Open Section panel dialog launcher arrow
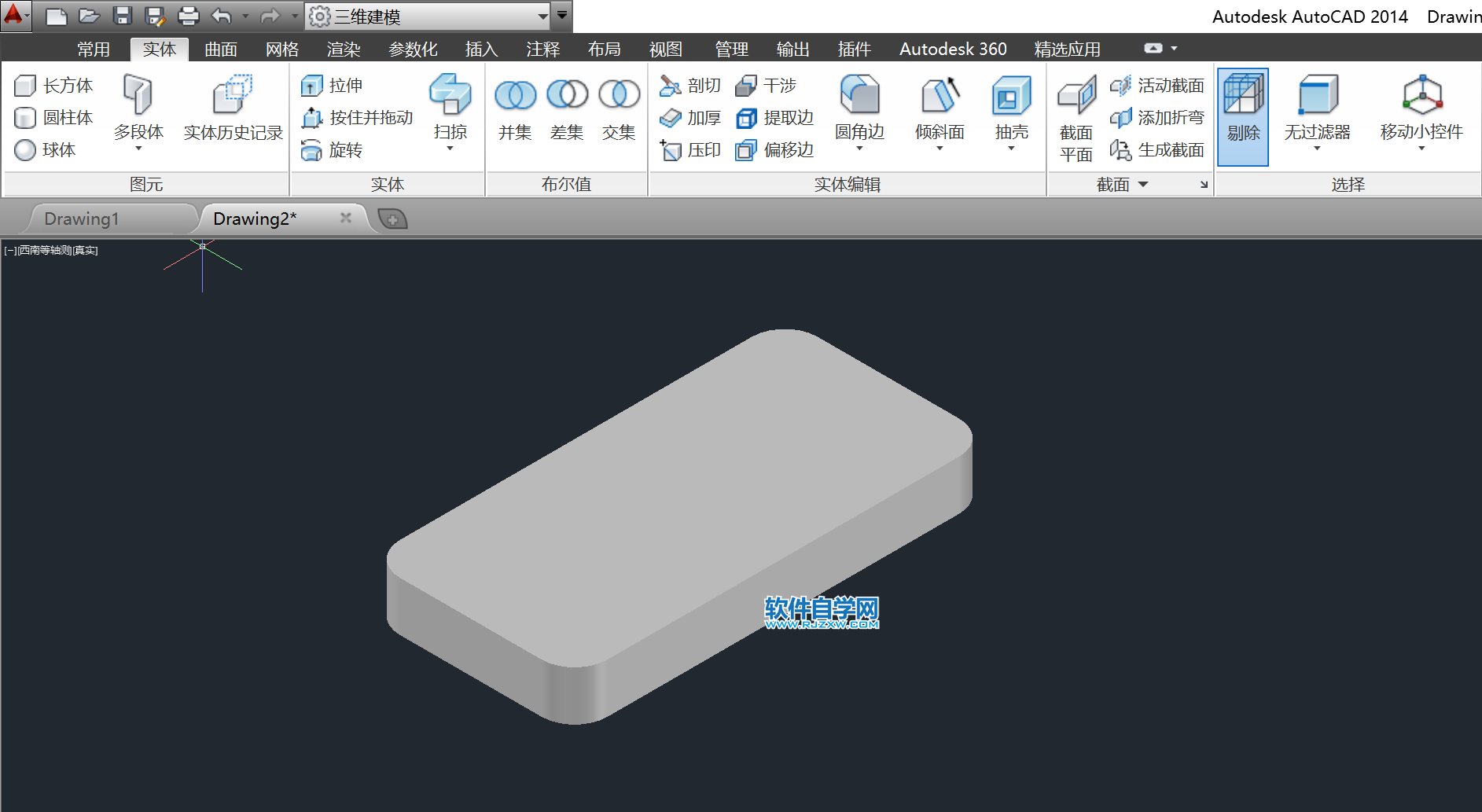 pos(1204,185)
